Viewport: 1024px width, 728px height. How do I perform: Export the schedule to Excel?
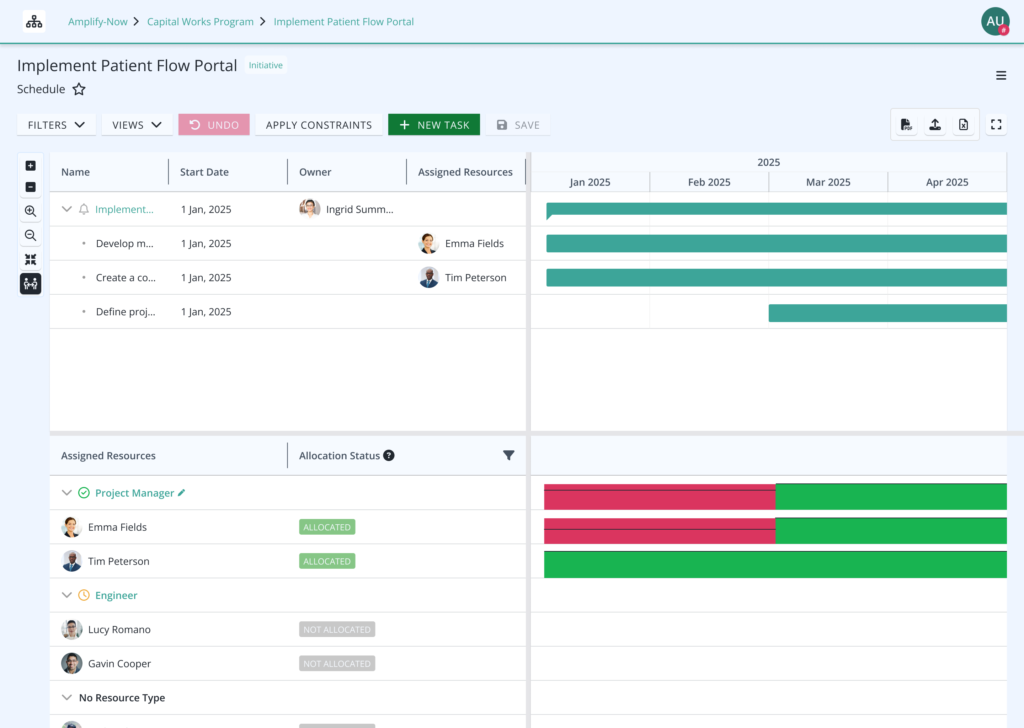963,125
